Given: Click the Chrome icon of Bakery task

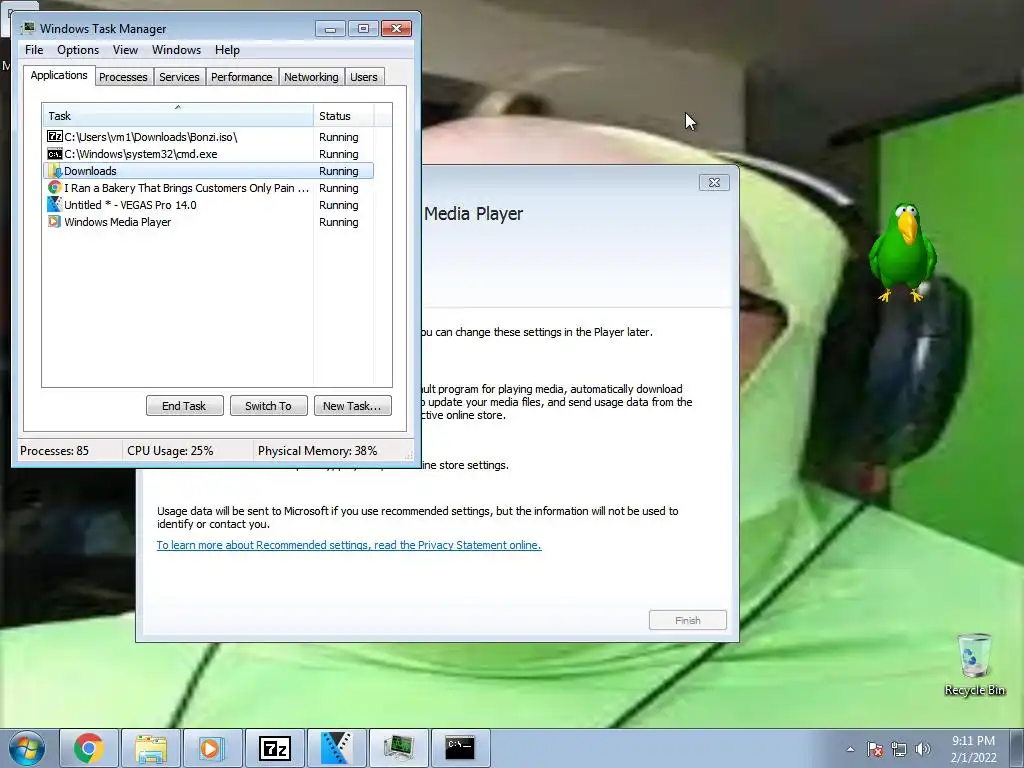Looking at the screenshot, I should coord(55,187).
